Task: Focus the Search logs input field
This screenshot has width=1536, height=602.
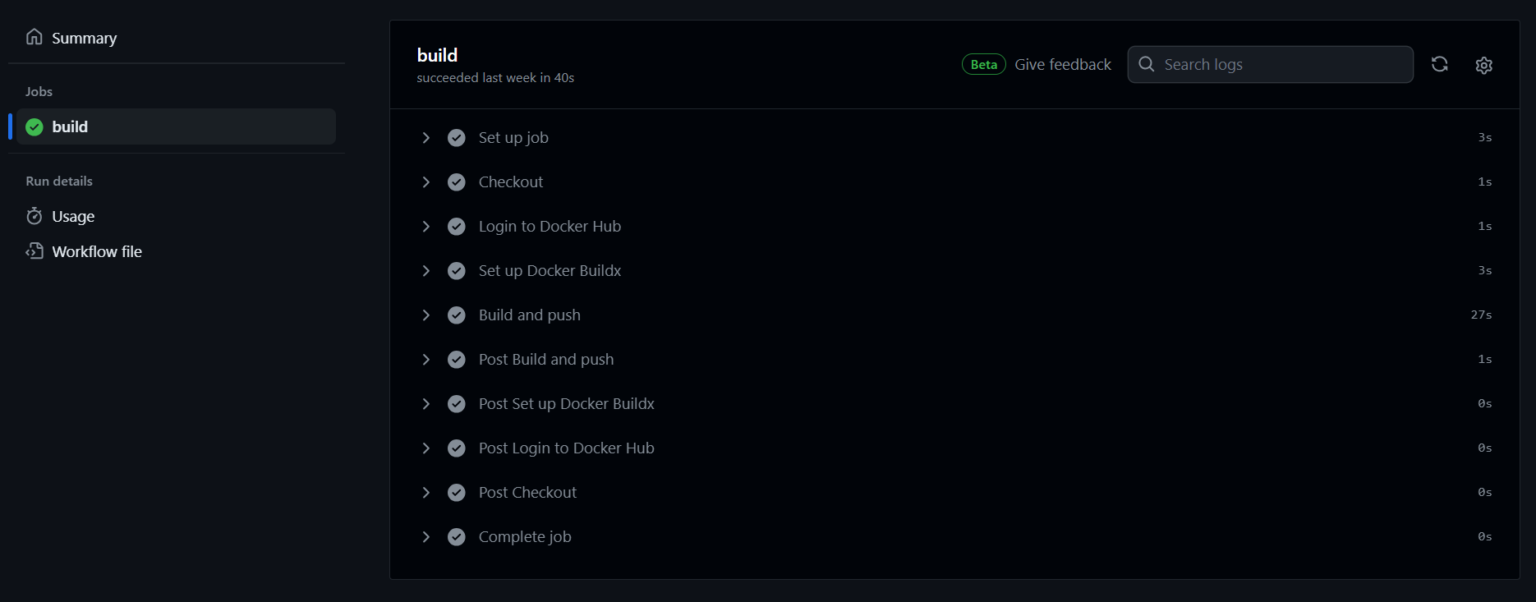Action: 1270,64
